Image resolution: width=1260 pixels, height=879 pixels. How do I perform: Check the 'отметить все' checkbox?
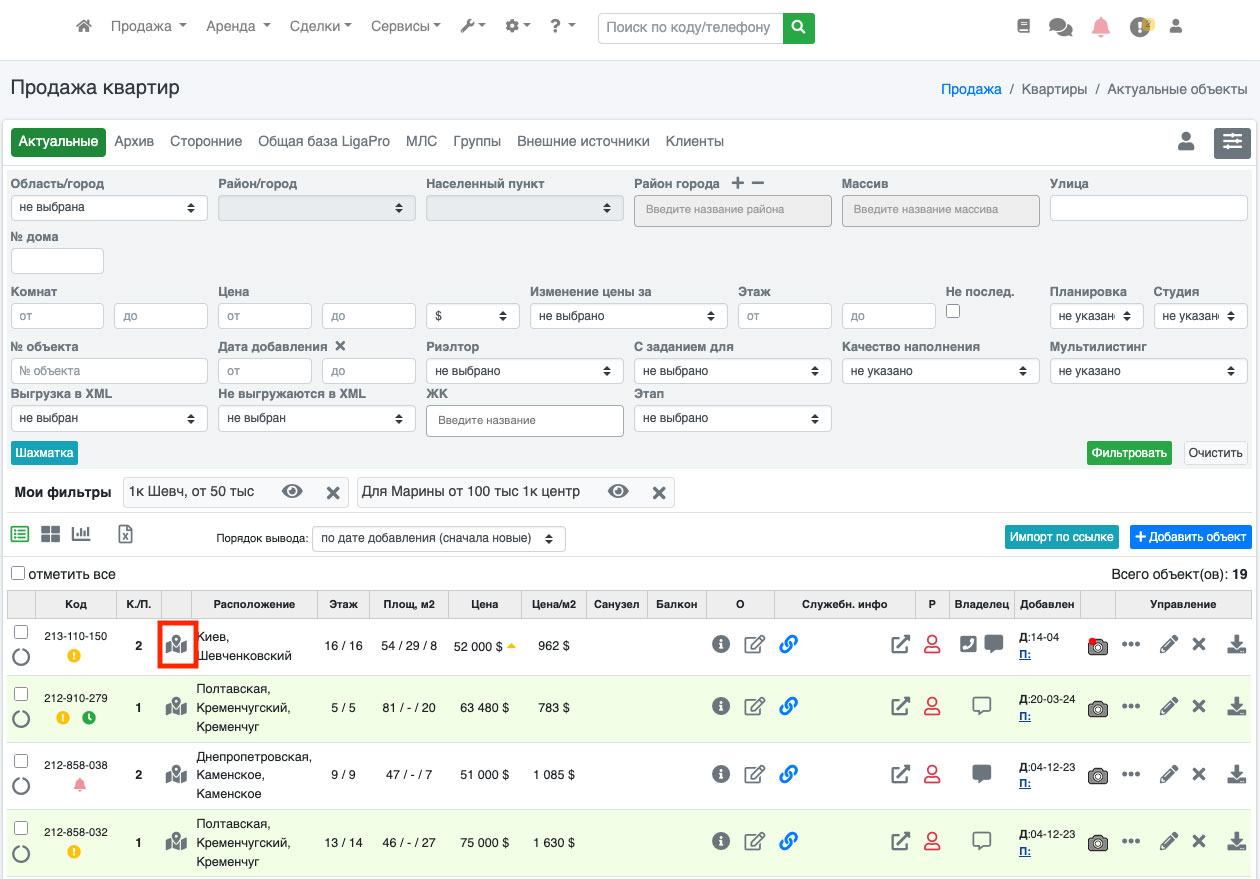tap(18, 573)
